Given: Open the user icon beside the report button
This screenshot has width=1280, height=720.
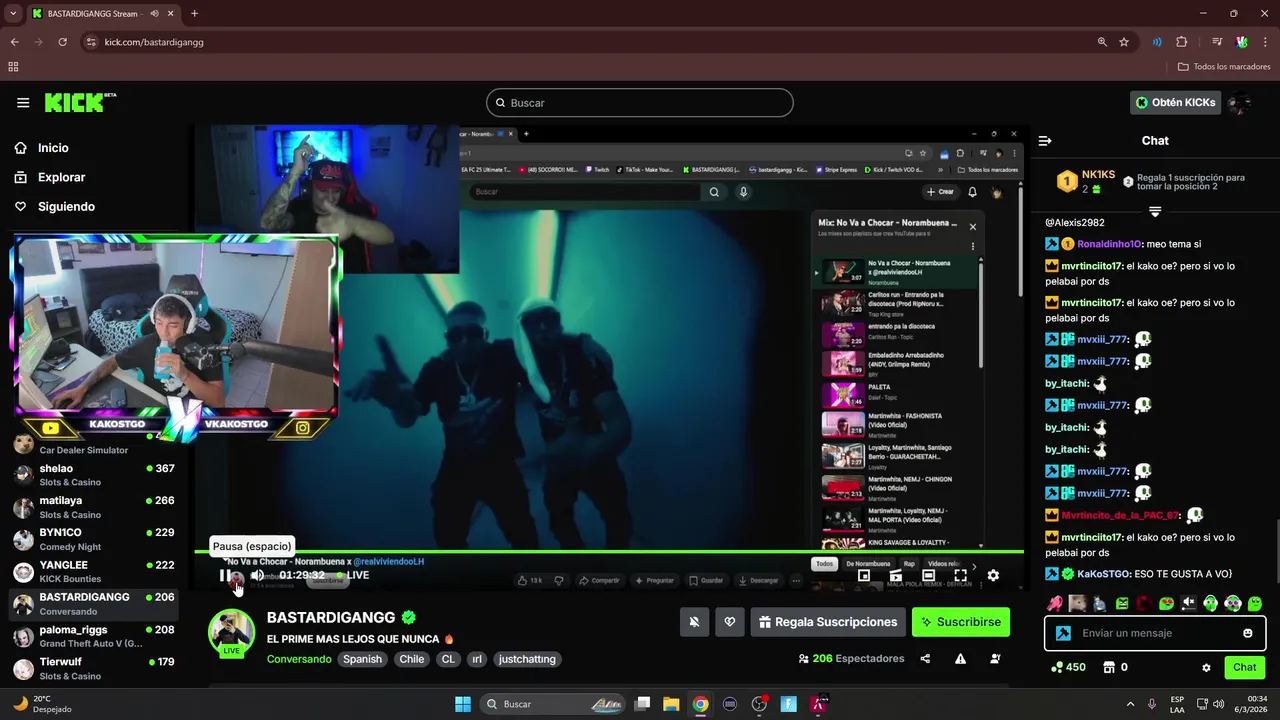Looking at the screenshot, I should click(x=995, y=659).
